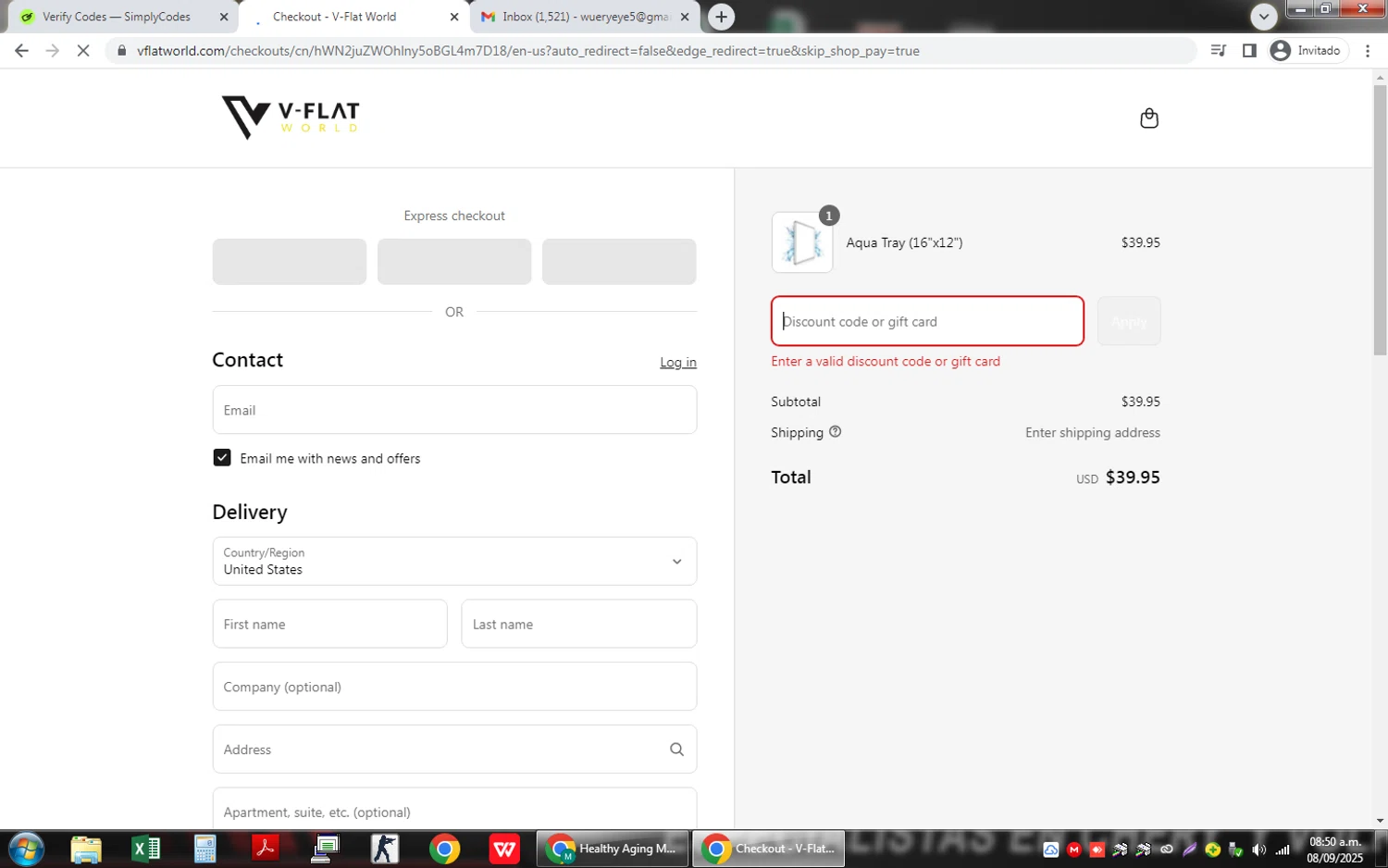This screenshot has height=868, width=1388.
Task: Click the address search magnifier icon
Action: click(x=676, y=750)
